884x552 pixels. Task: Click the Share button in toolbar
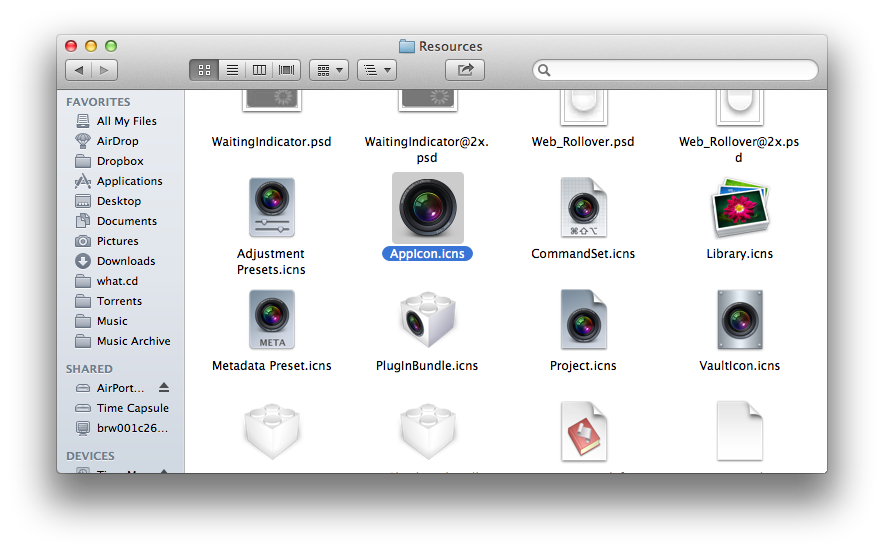tap(465, 70)
